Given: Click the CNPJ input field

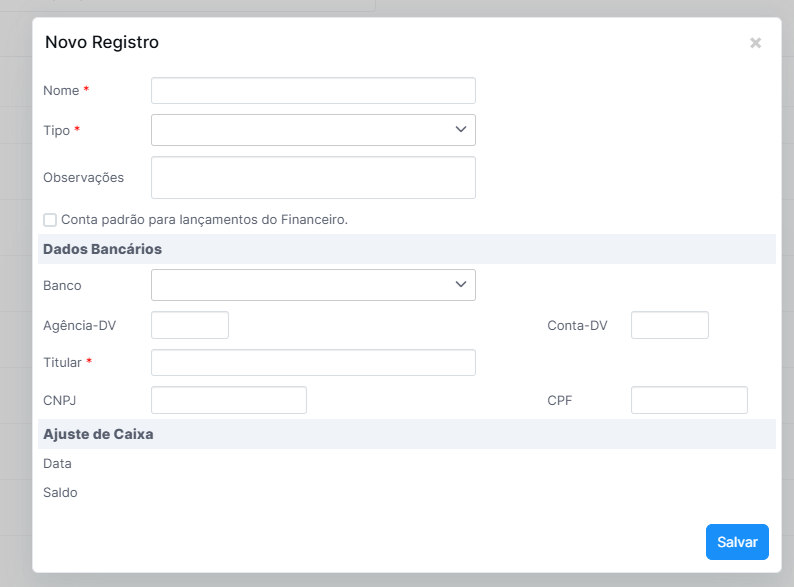Looking at the screenshot, I should click(x=228, y=400).
